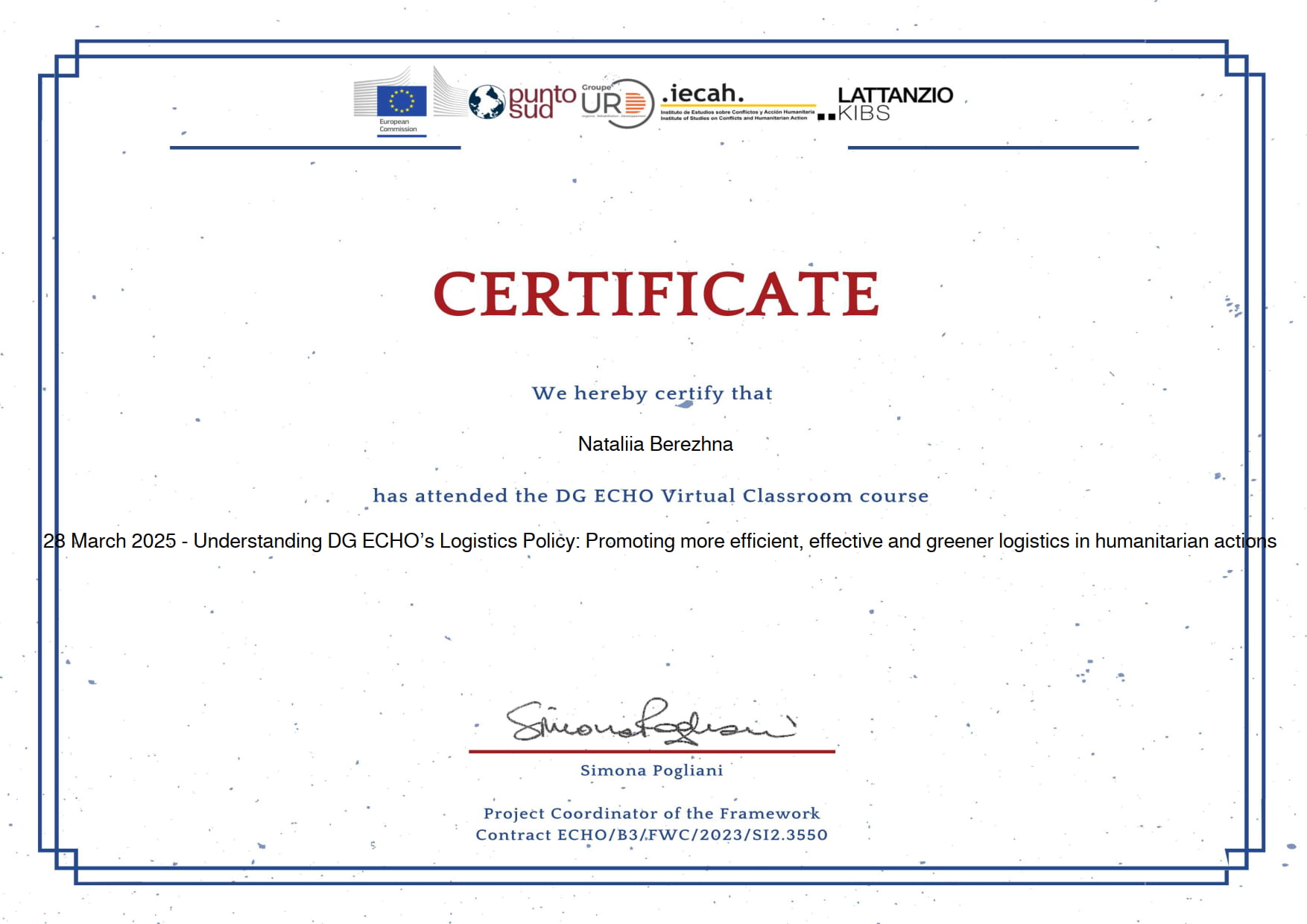
Task: Click the "We hereby certify that" text
Action: pyautogui.click(x=652, y=393)
